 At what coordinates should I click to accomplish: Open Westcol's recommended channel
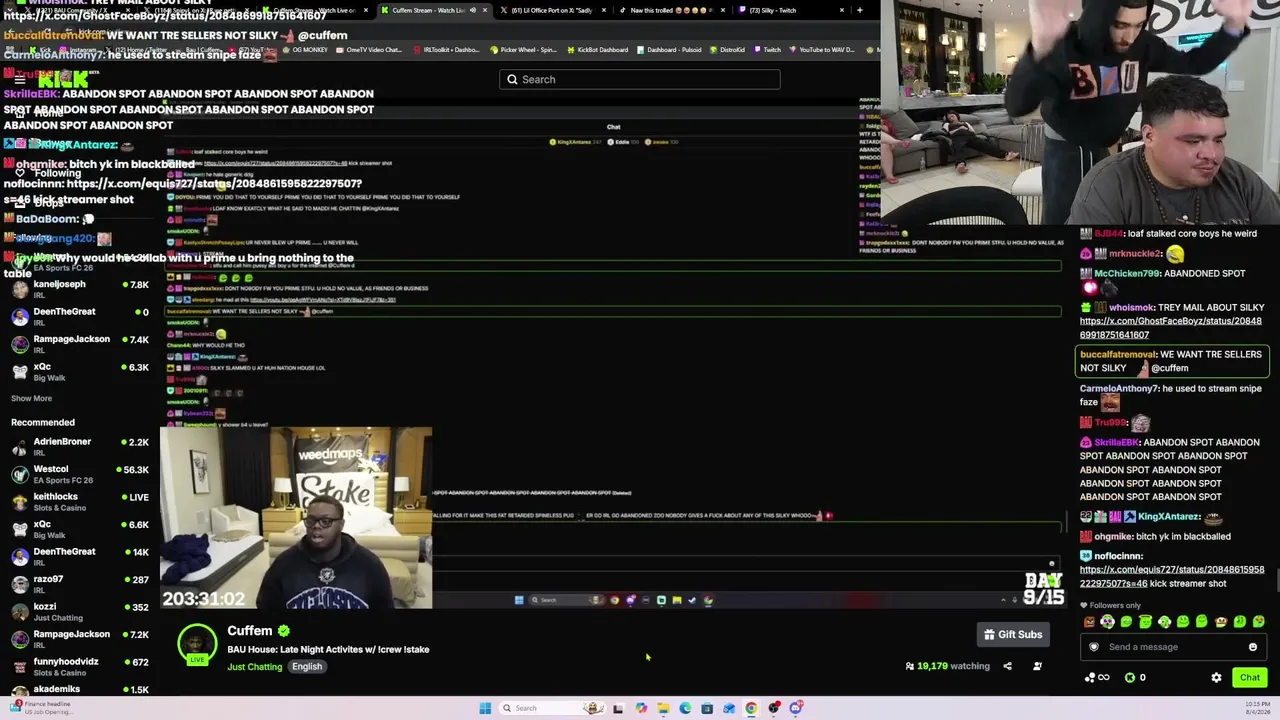click(80, 474)
